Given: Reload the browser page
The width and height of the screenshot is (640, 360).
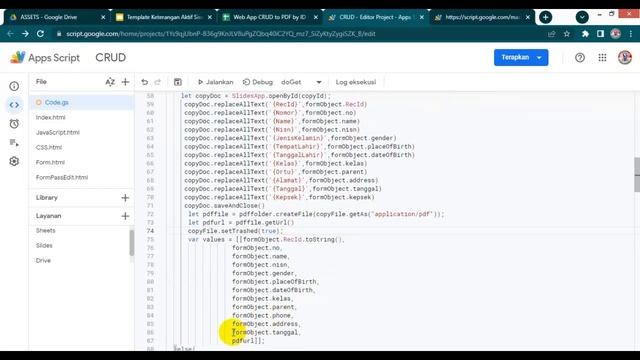Looking at the screenshot, I should [x=40, y=34].
